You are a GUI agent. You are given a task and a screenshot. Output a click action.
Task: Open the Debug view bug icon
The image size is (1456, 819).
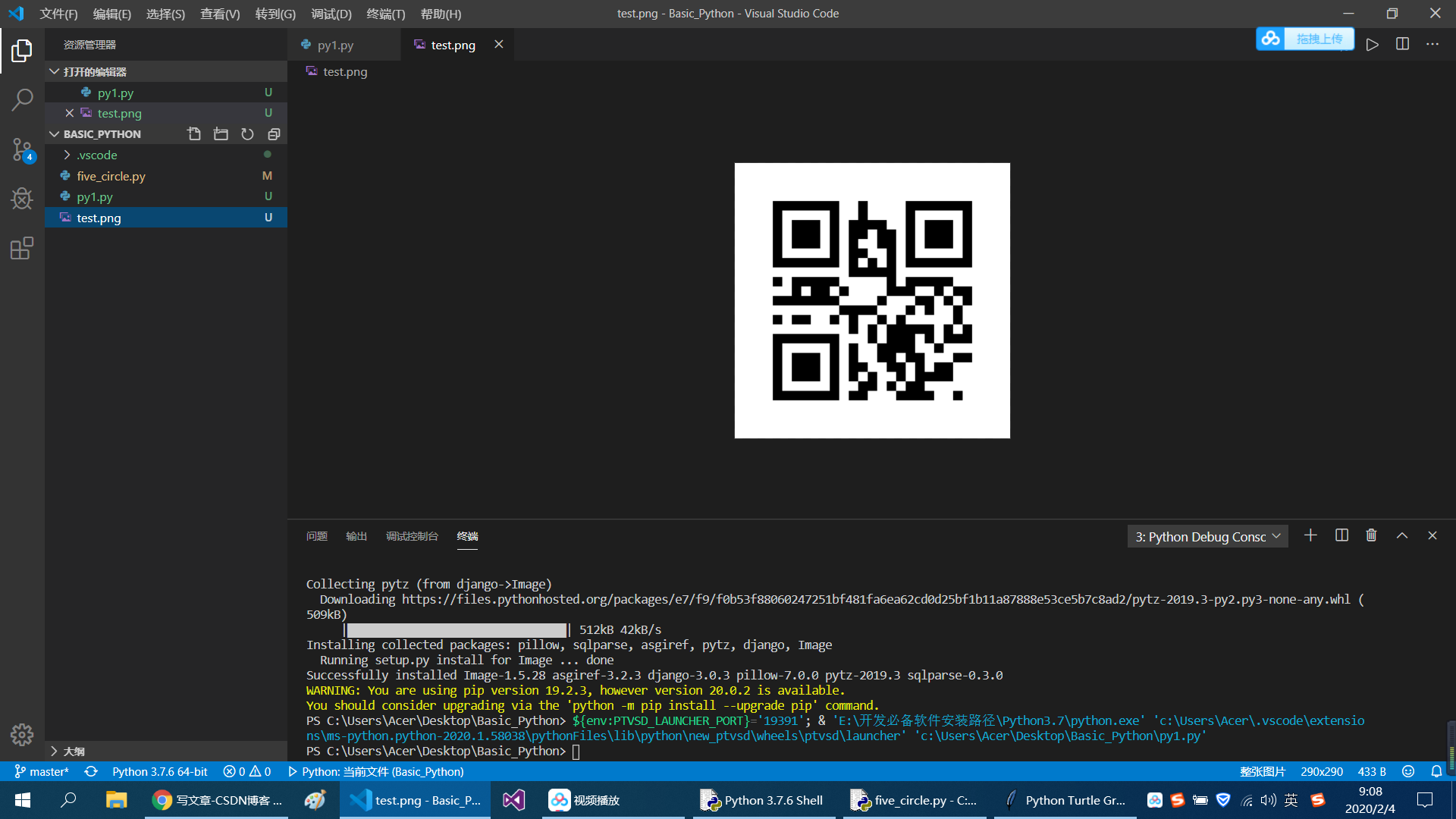click(x=22, y=199)
